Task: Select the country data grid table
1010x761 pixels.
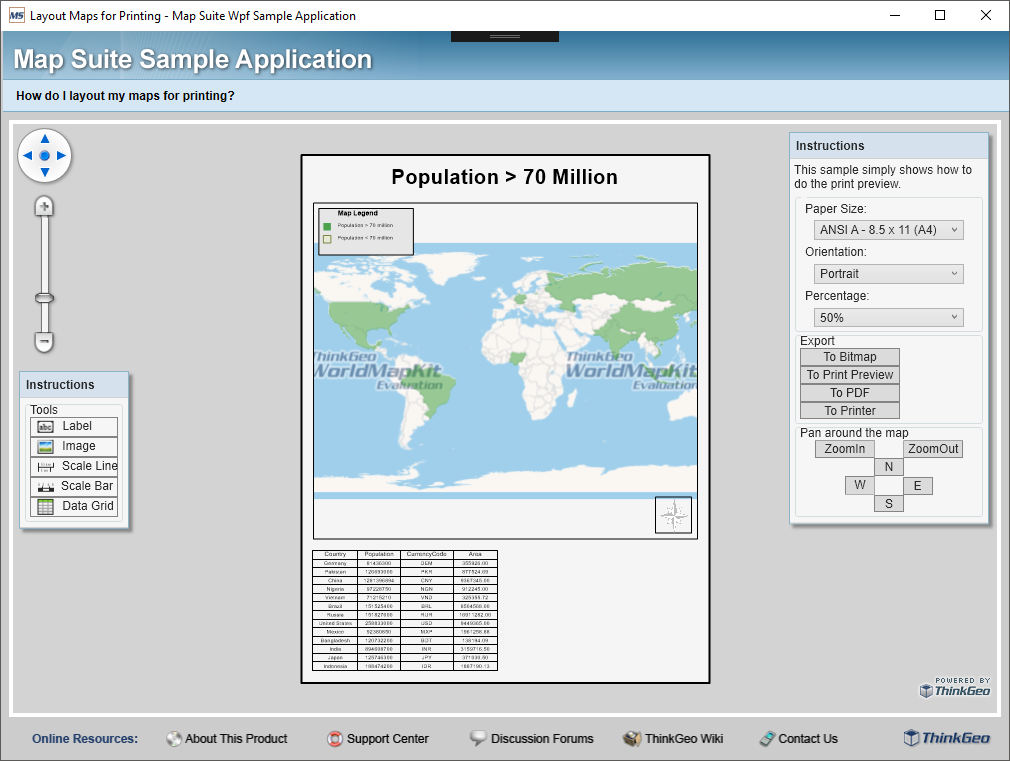Action: pyautogui.click(x=405, y=610)
